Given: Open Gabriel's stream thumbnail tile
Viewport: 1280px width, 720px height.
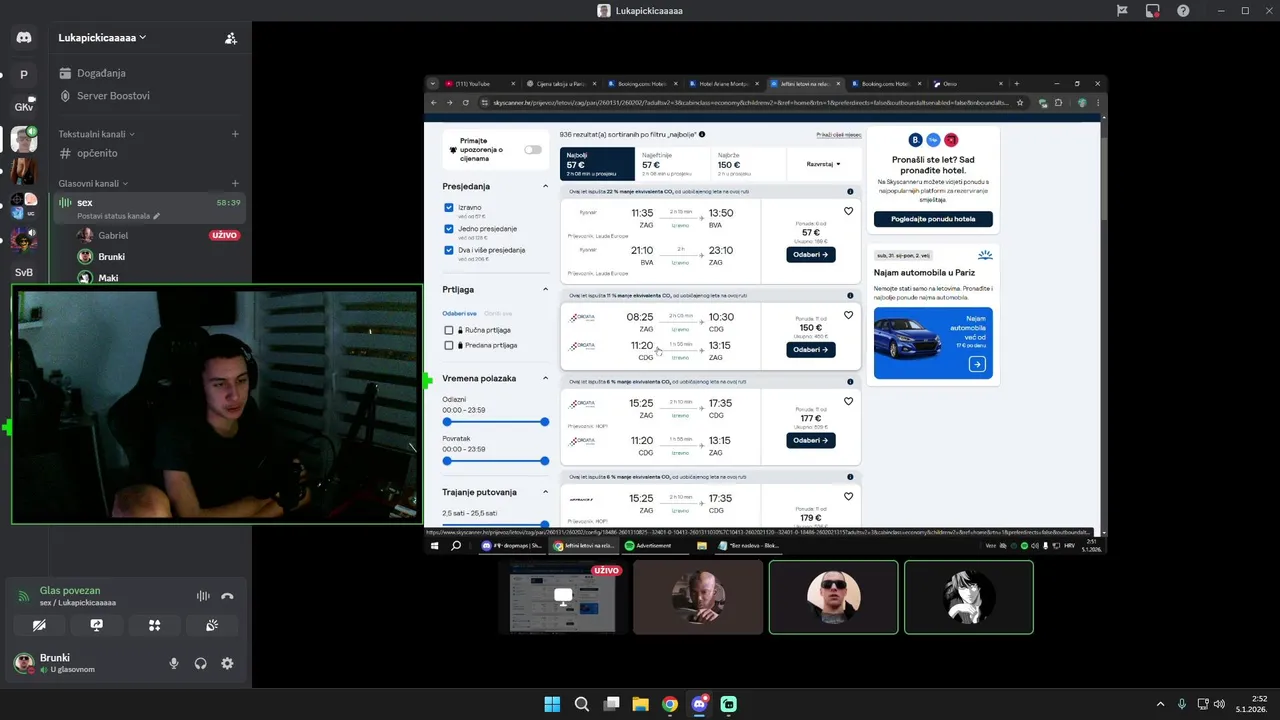Looking at the screenshot, I should 563,597.
